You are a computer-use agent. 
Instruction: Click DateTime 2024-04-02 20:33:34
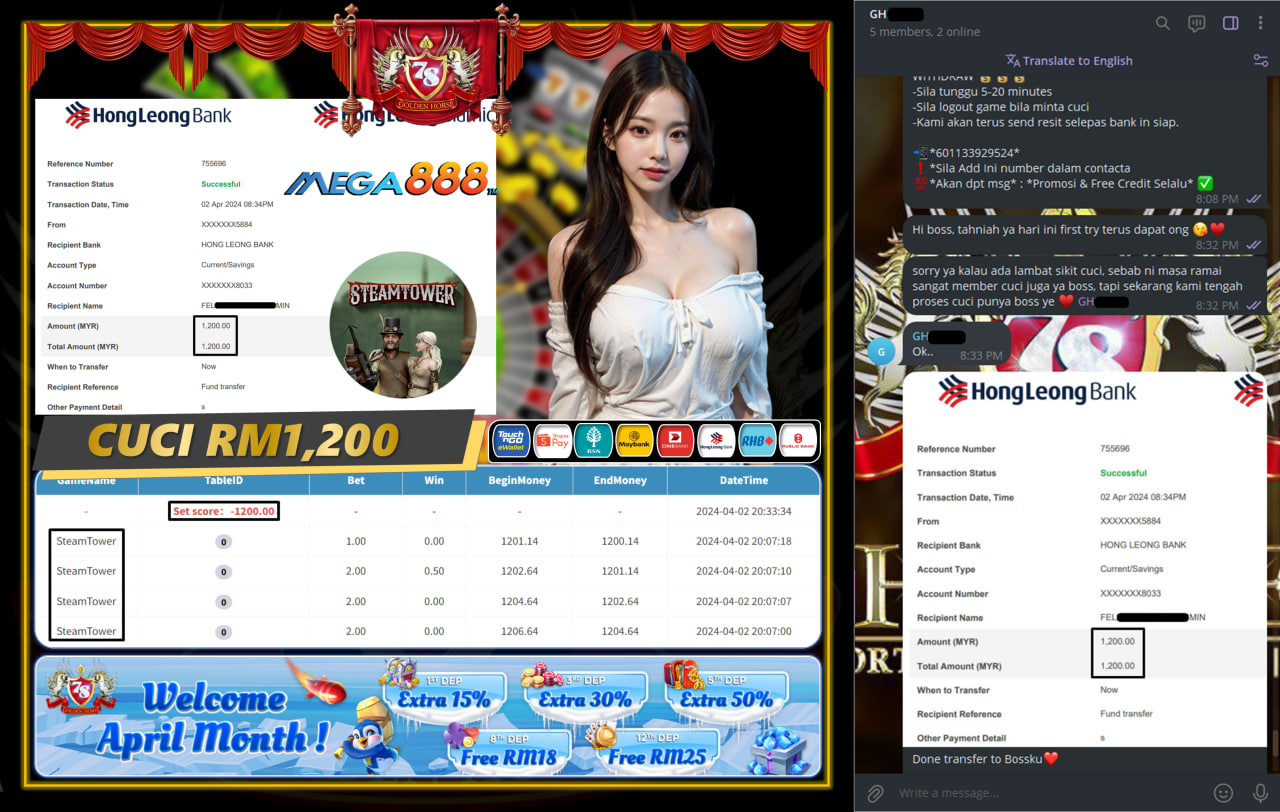click(743, 511)
